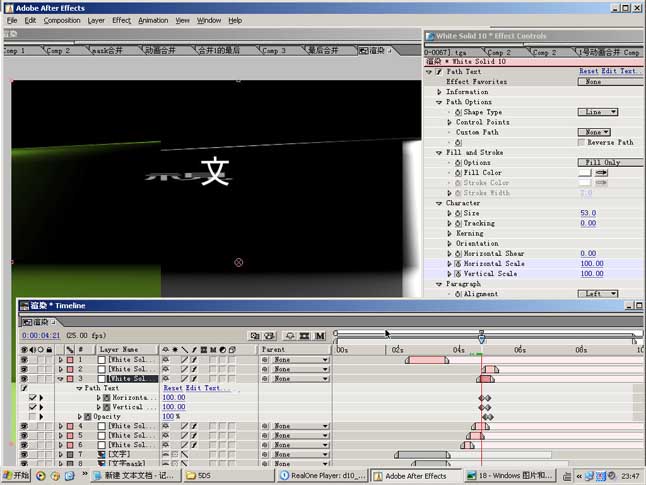This screenshot has height=485, width=646.
Task: Open the Layer menu
Action: pyautogui.click(x=96, y=21)
